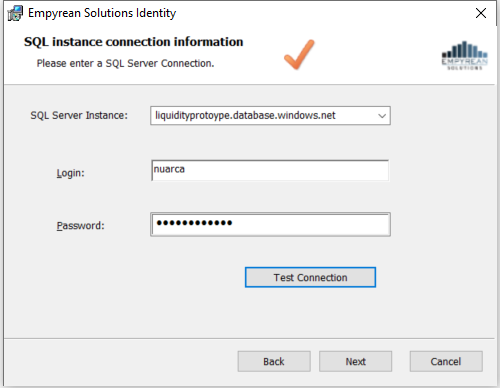The width and height of the screenshot is (500, 388).
Task: Click the "Password:" label
Action: click(x=80, y=226)
